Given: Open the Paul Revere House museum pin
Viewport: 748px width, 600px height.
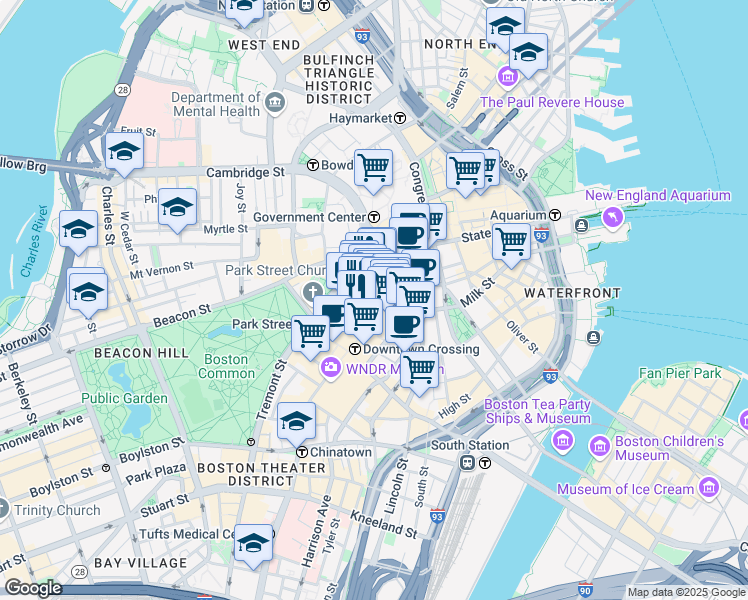Looking at the screenshot, I should (x=508, y=76).
